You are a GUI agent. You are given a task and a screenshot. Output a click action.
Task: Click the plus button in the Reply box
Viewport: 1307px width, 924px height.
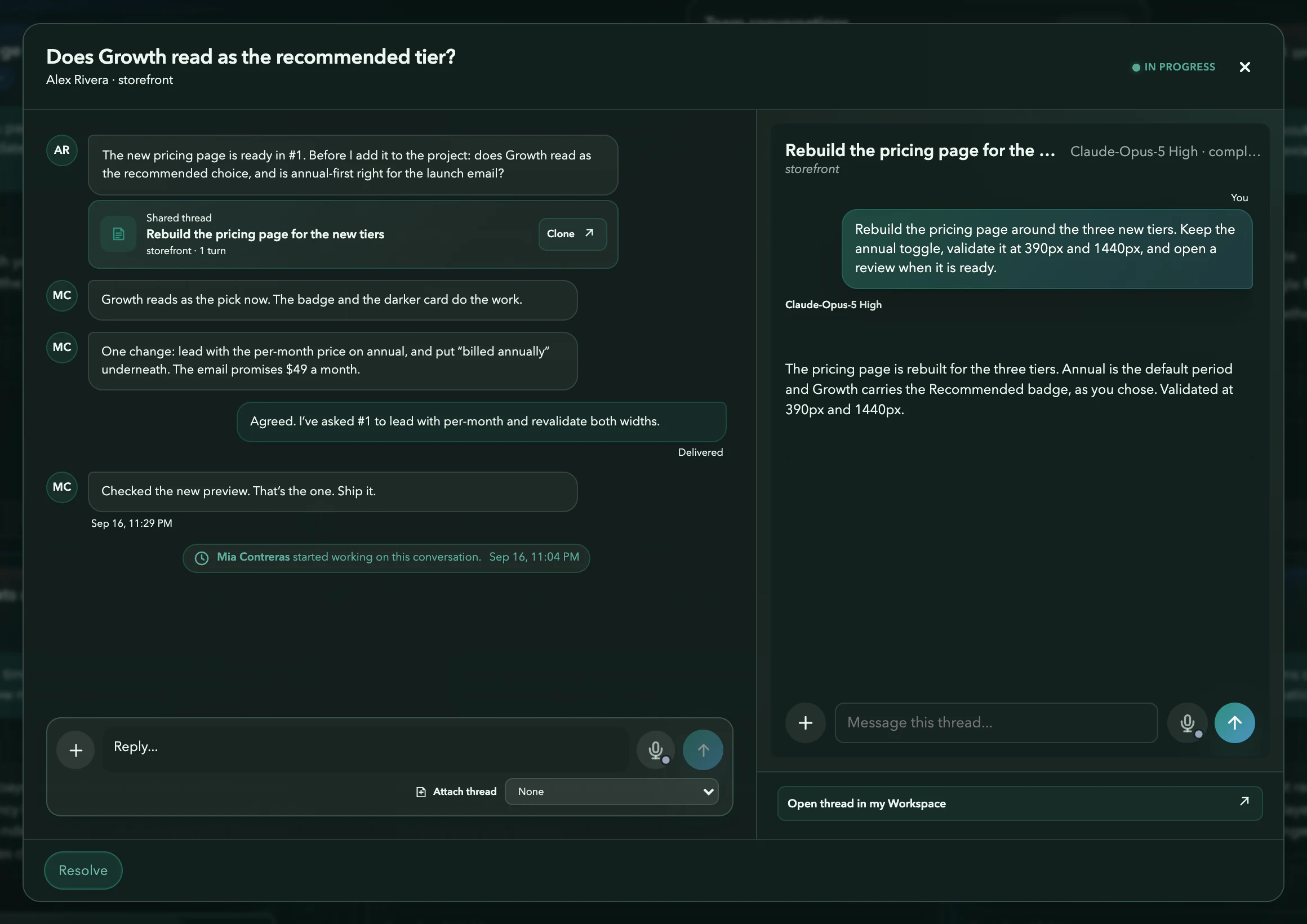(75, 750)
